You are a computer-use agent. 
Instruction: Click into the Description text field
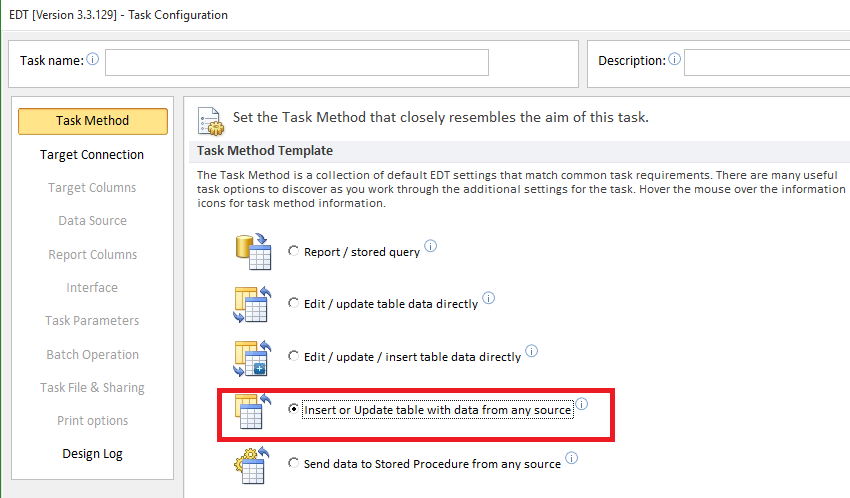[767, 62]
